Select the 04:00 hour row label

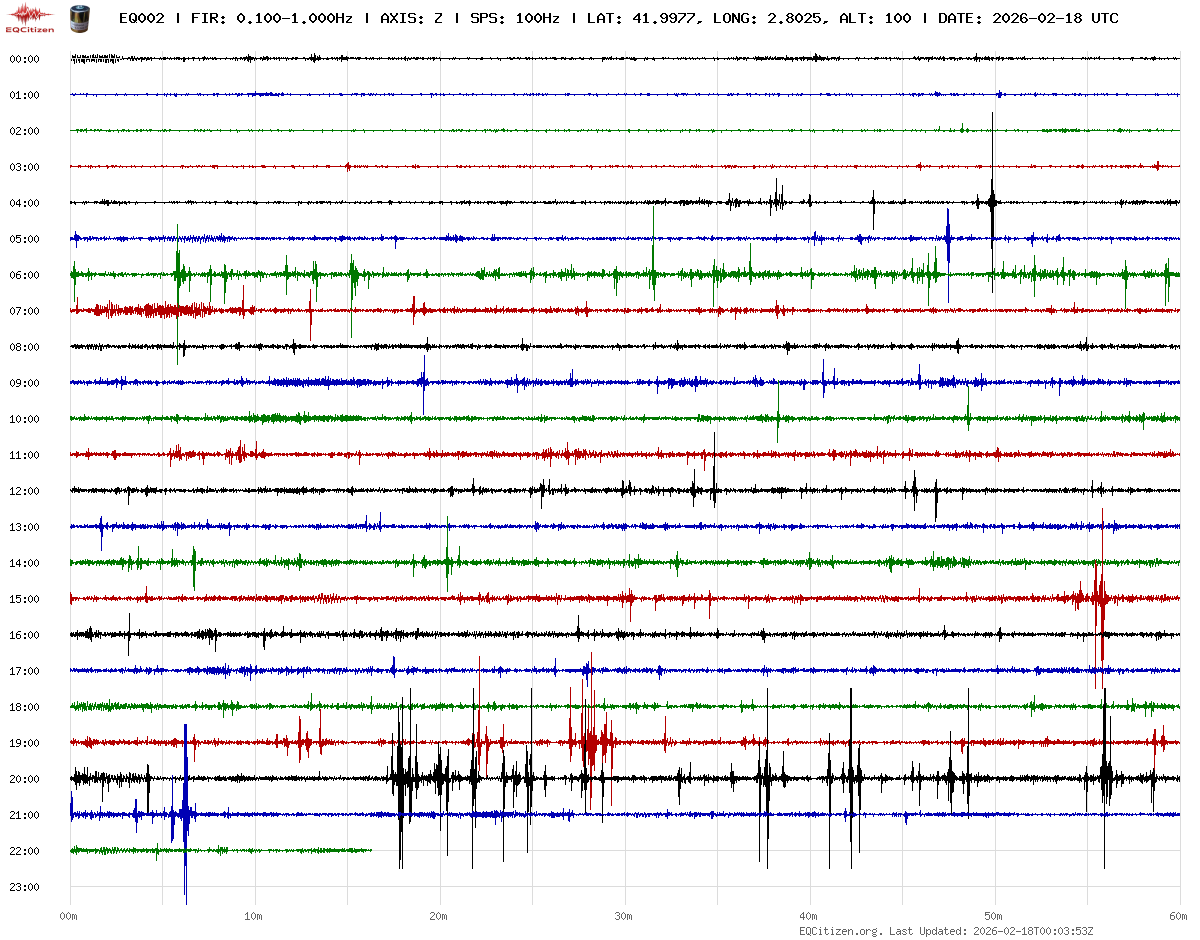pos(24,203)
